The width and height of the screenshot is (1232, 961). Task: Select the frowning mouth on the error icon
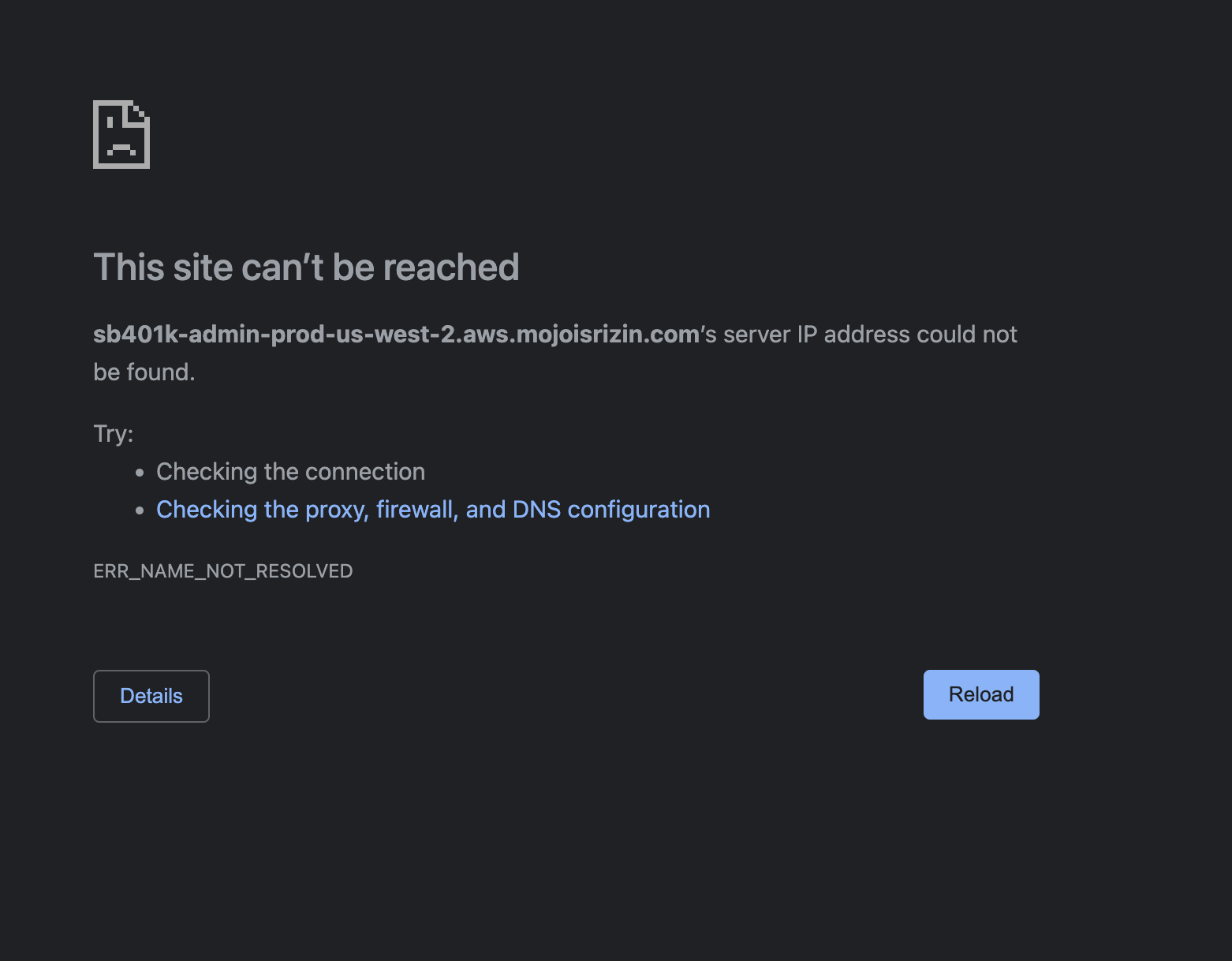[x=121, y=147]
